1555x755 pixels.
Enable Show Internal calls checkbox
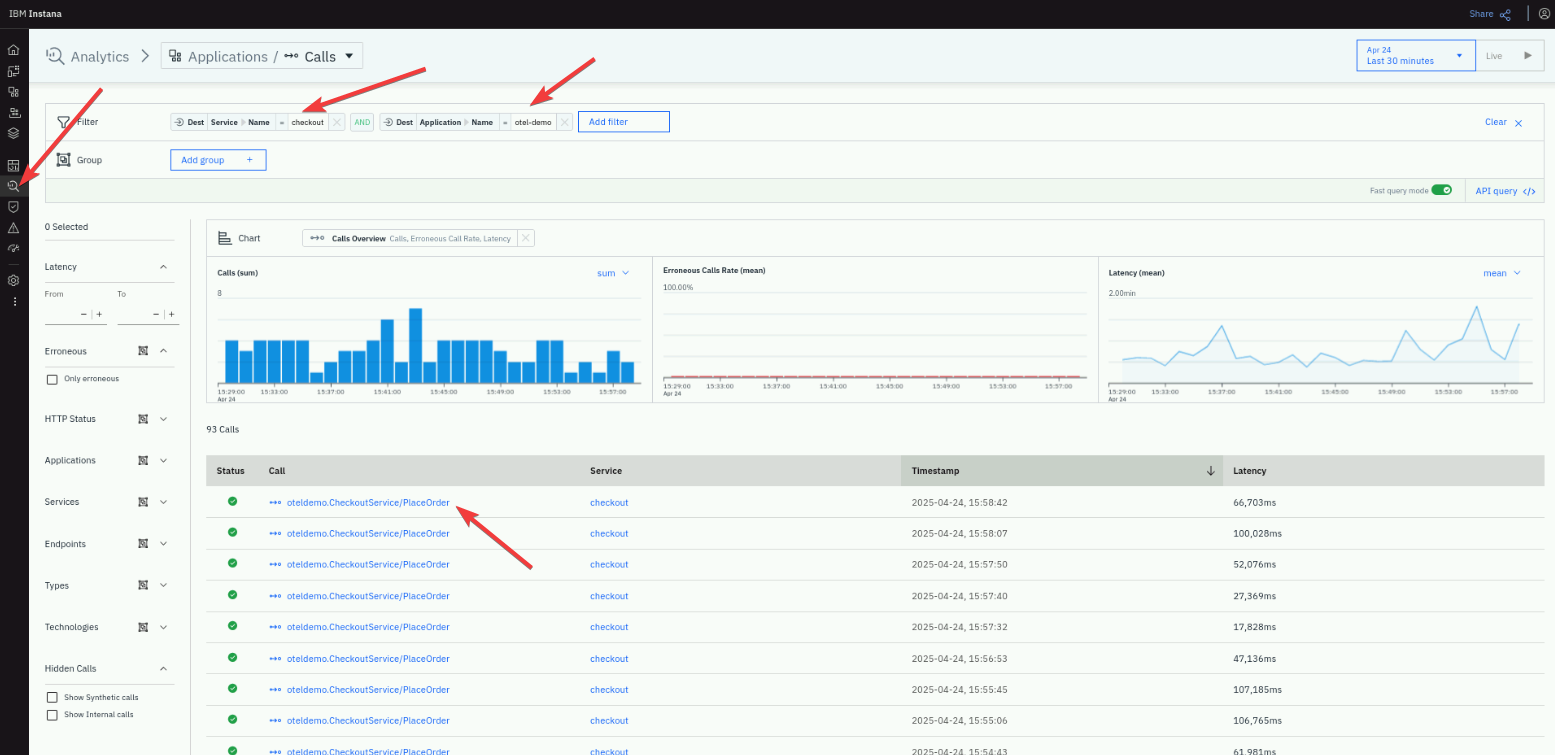pos(52,715)
